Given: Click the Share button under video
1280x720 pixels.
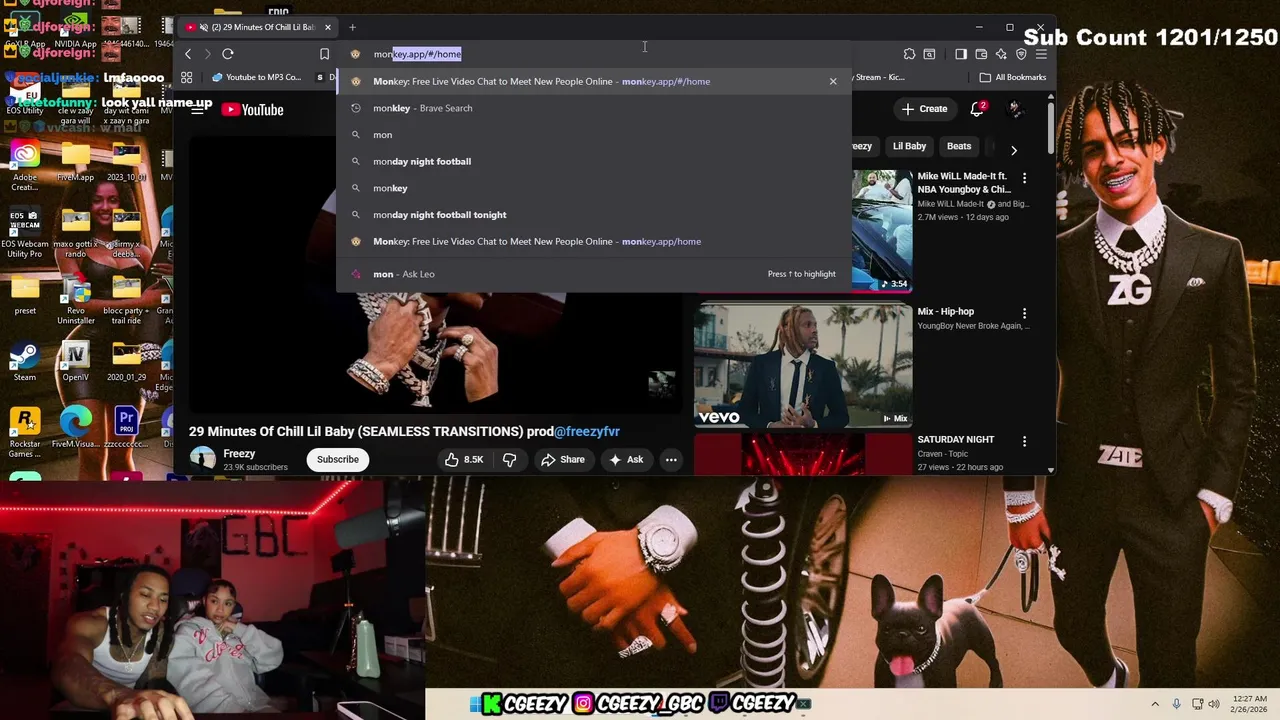Looking at the screenshot, I should 563,460.
